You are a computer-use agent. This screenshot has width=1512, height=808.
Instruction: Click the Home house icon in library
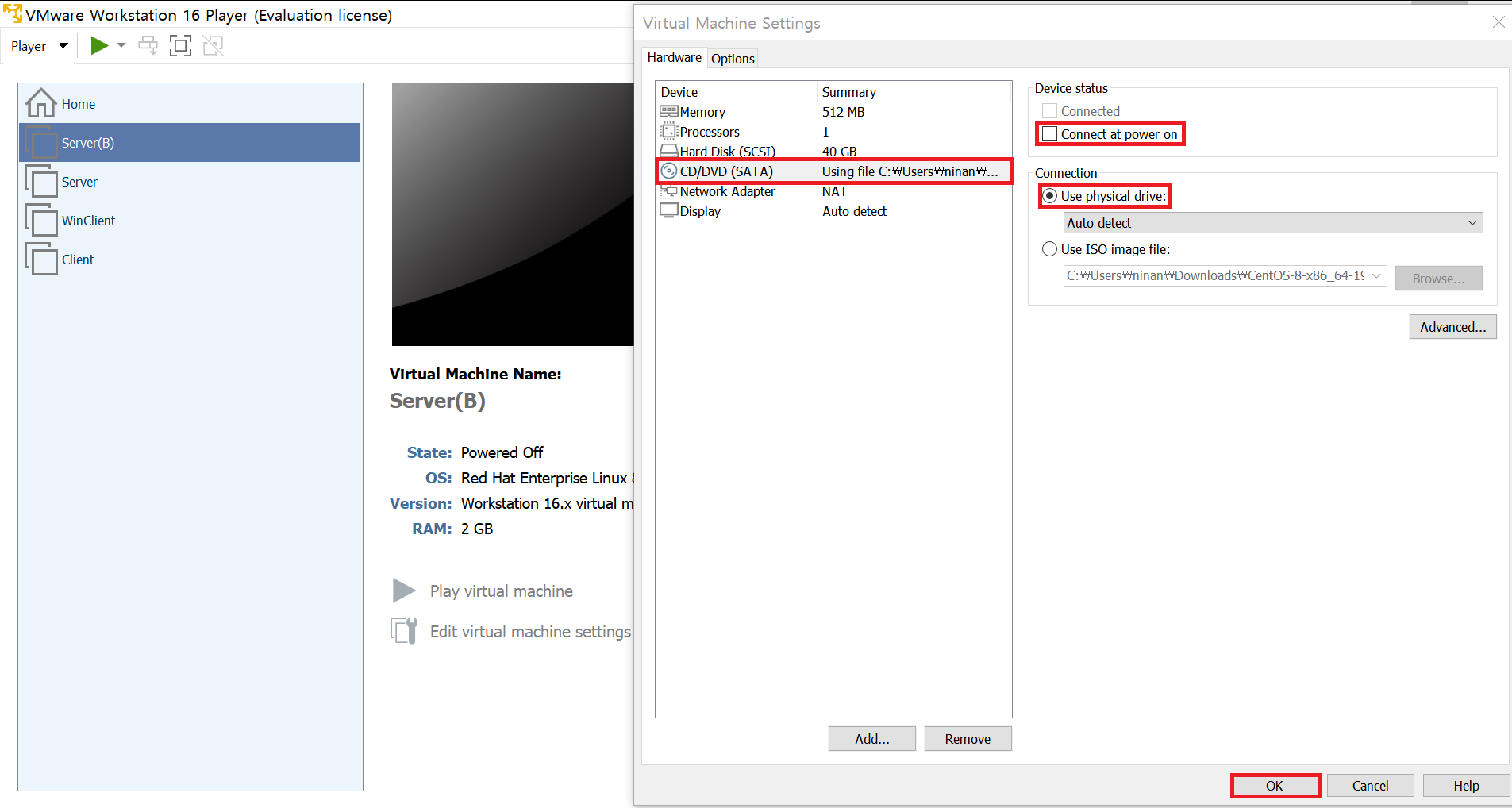click(41, 103)
